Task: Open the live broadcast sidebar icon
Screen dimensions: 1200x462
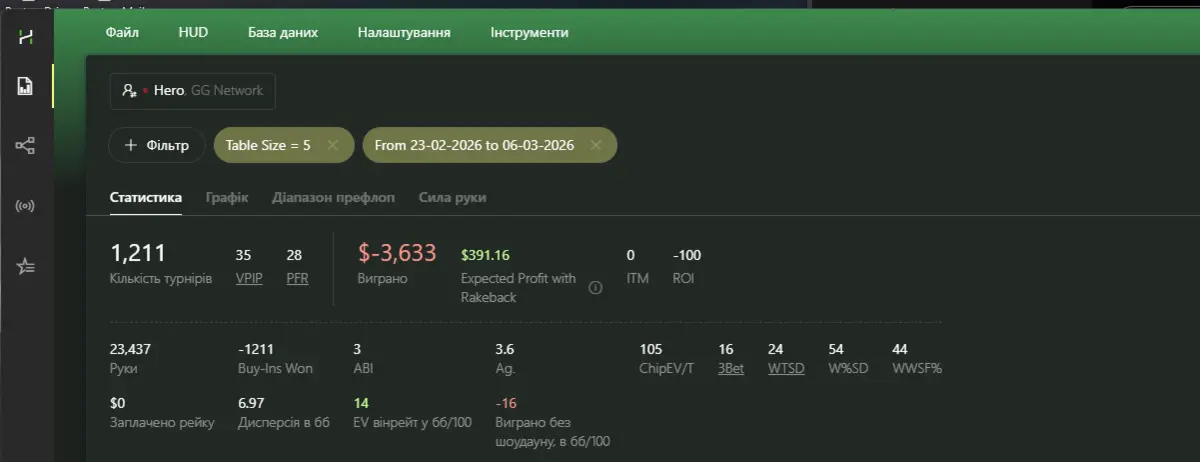Action: pyautogui.click(x=26, y=206)
